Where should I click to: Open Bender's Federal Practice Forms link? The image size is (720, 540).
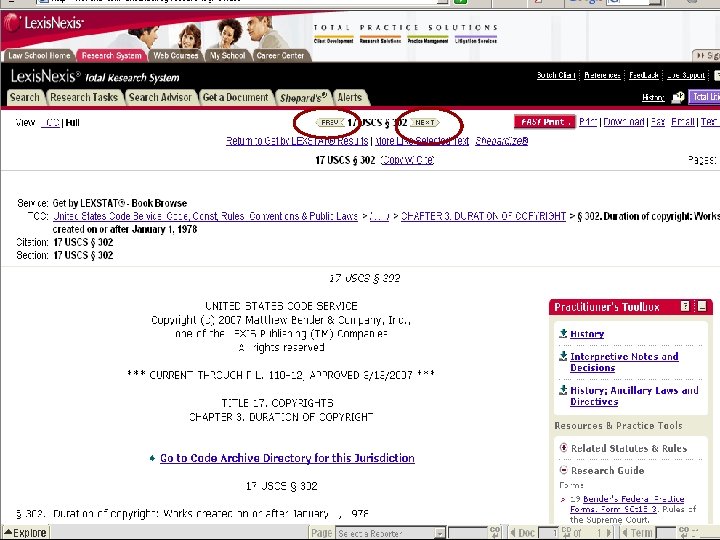[627, 504]
